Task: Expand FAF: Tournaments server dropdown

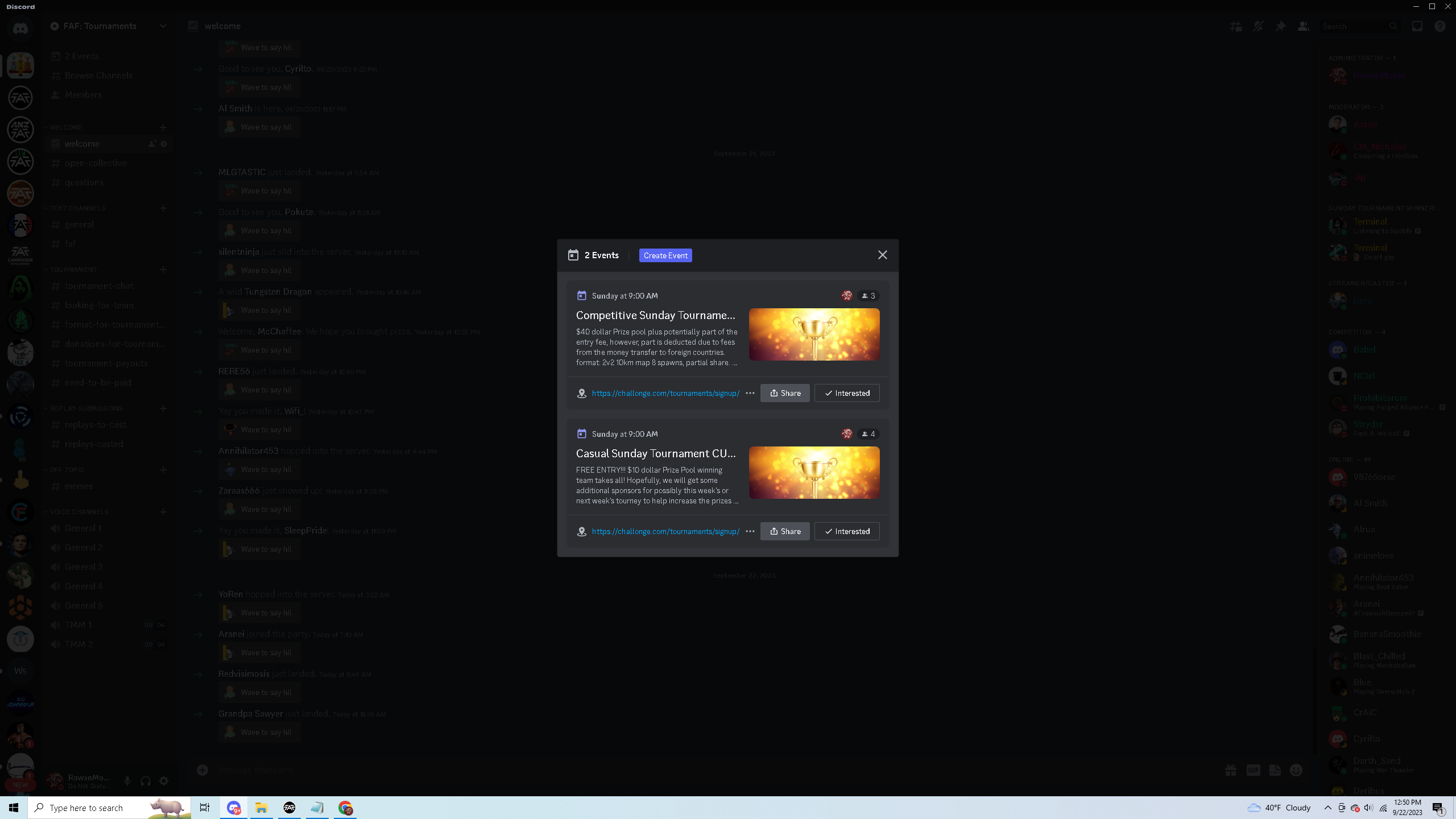Action: pos(163,26)
